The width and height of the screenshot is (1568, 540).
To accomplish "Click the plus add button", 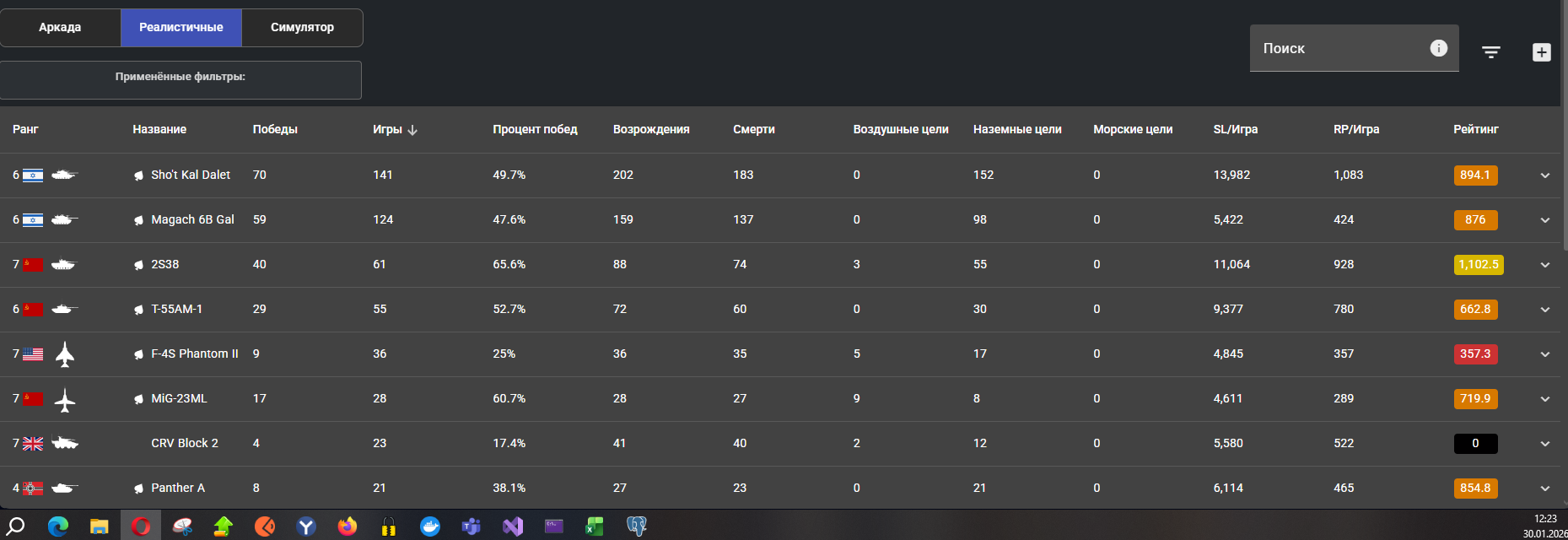I will (1541, 52).
